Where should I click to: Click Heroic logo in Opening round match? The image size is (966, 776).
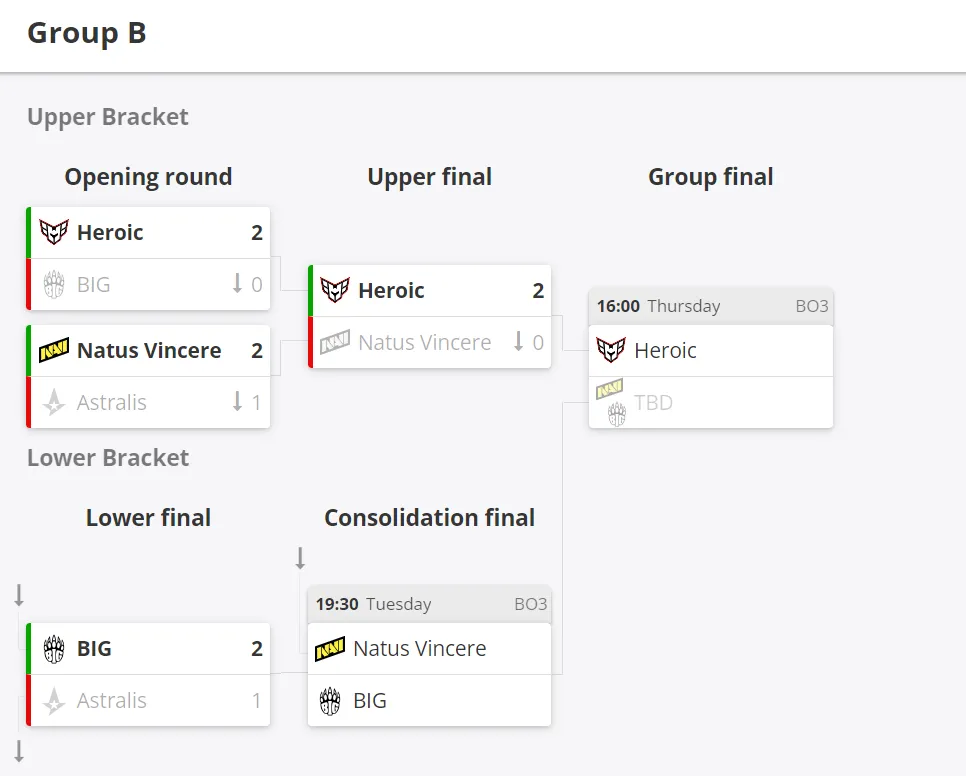click(x=54, y=232)
